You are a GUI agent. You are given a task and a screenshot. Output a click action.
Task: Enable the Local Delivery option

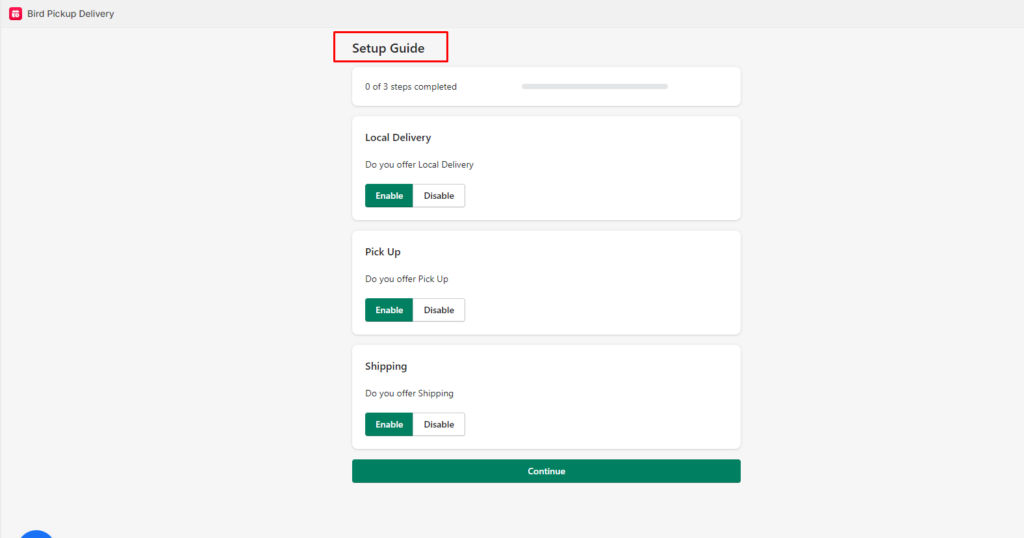point(389,196)
